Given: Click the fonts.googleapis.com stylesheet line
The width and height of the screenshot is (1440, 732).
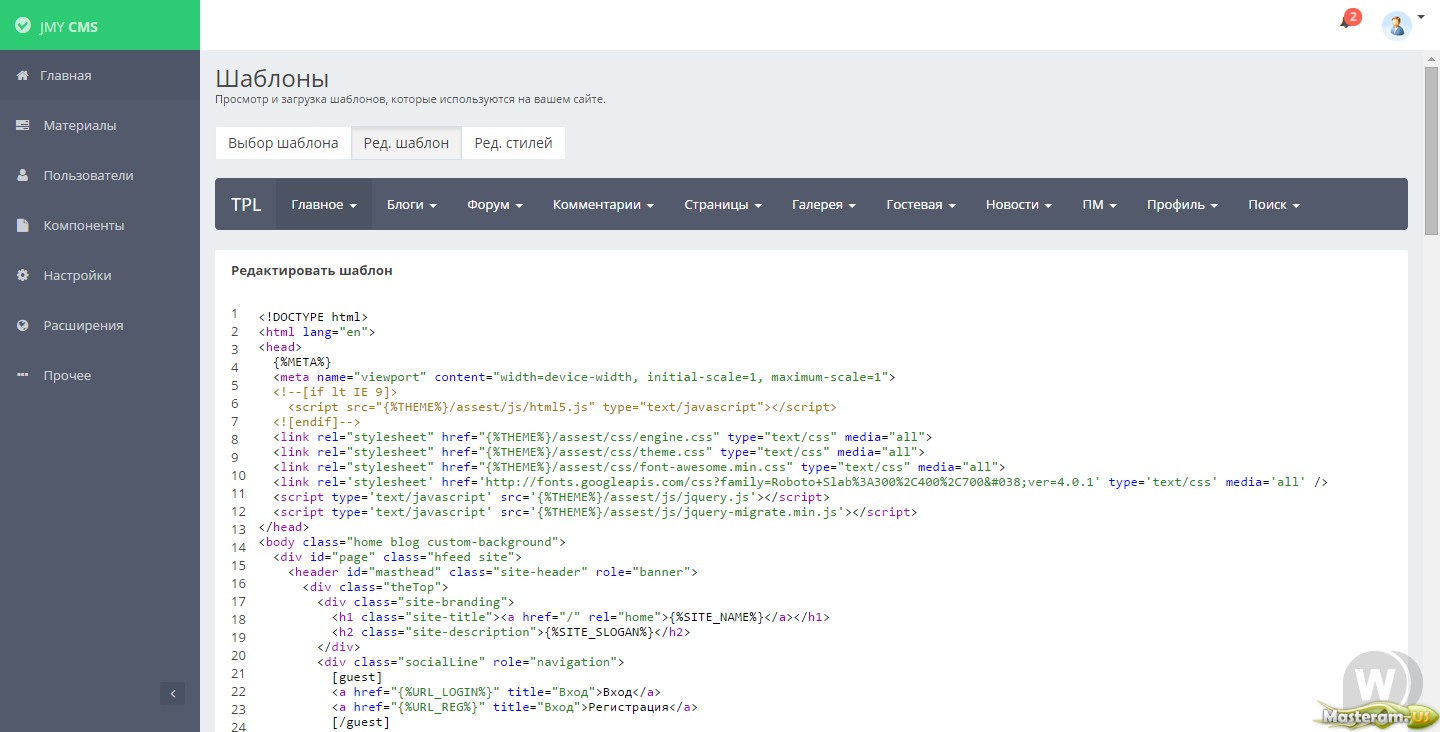Looking at the screenshot, I should [800, 482].
